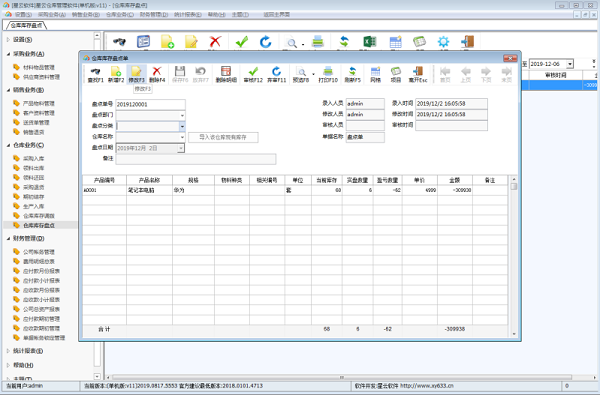Click the 产品名称 column header
This screenshot has width=600, height=395.
(149, 180)
